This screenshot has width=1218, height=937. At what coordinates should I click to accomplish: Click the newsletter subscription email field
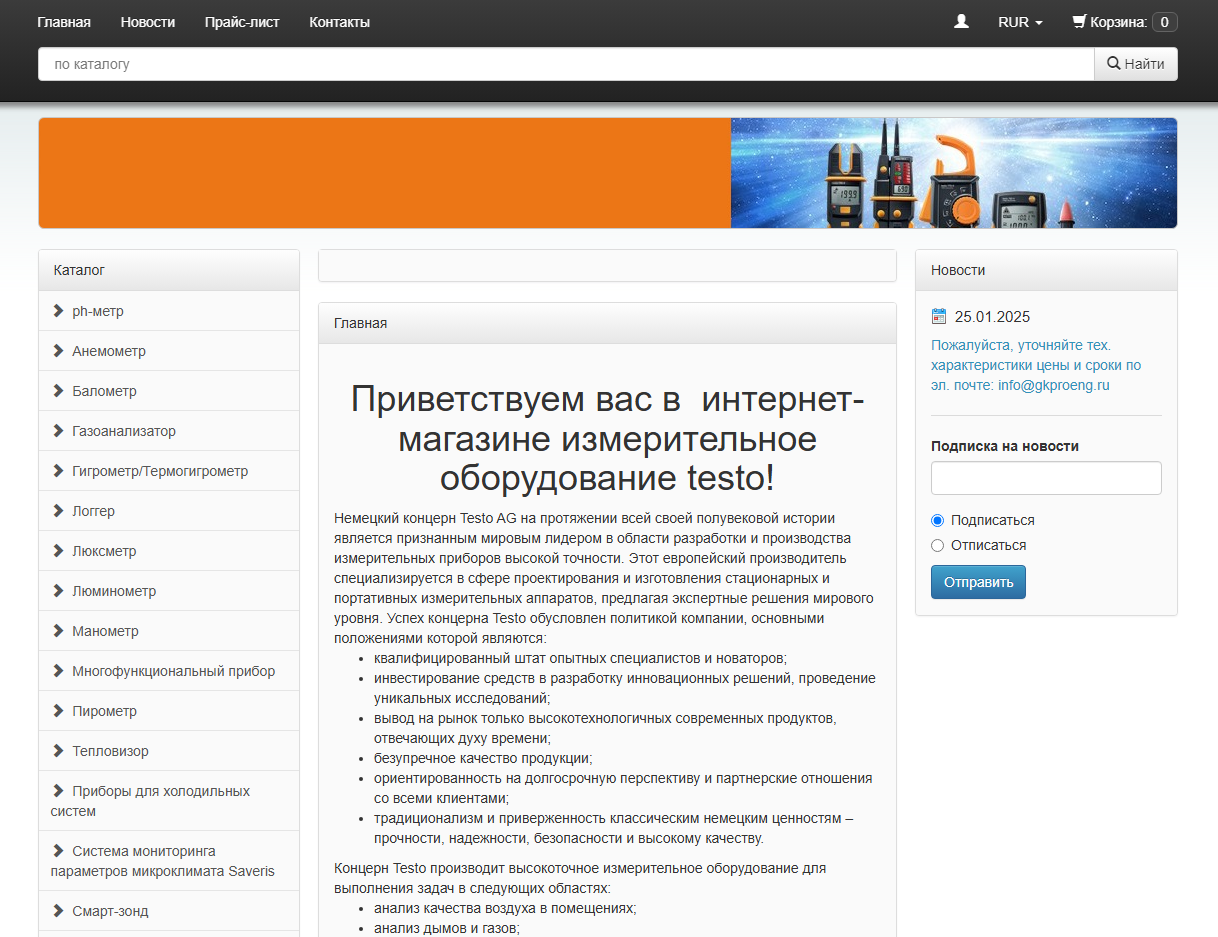pyautogui.click(x=1046, y=478)
